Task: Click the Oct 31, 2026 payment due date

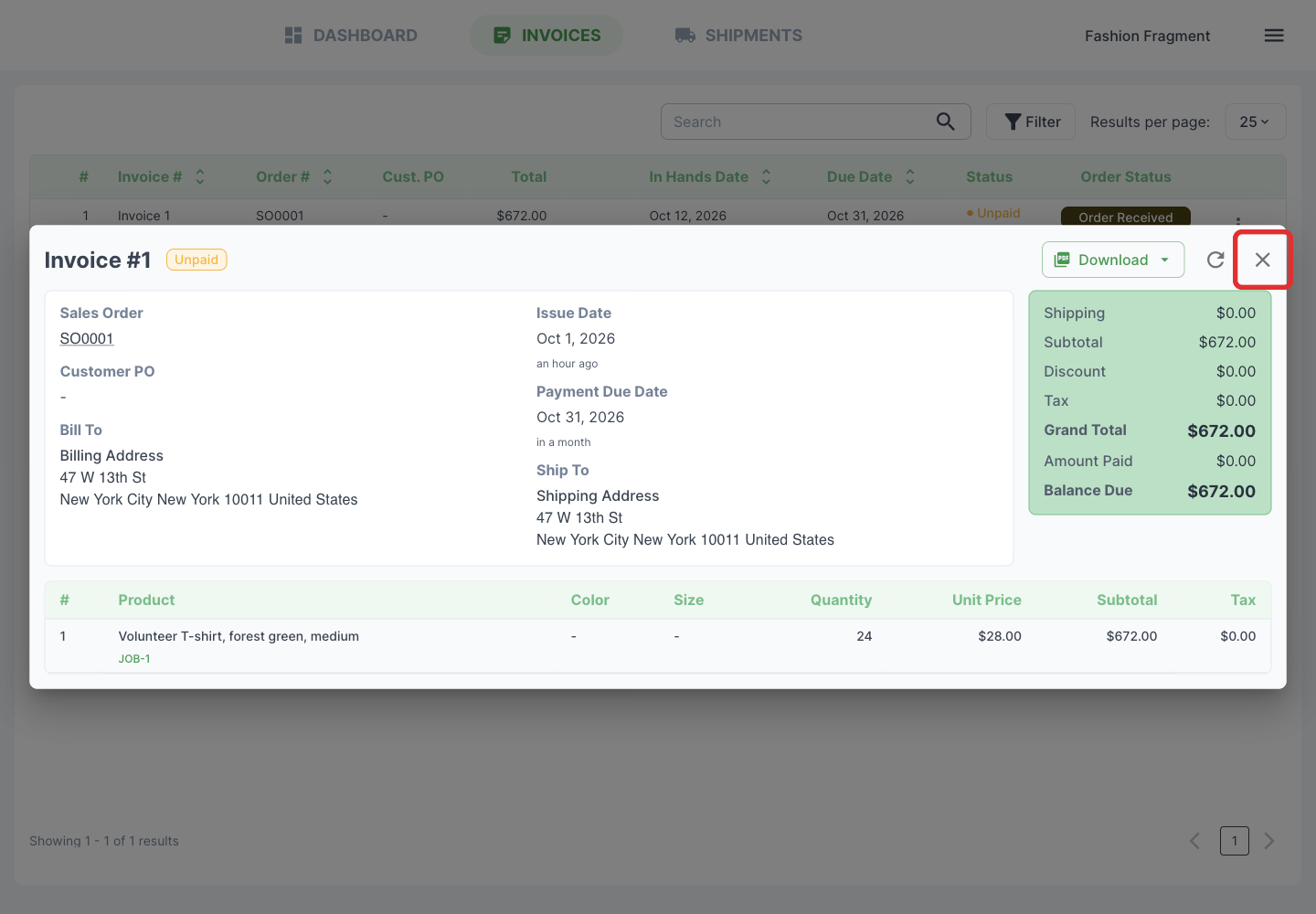Action: (580, 417)
